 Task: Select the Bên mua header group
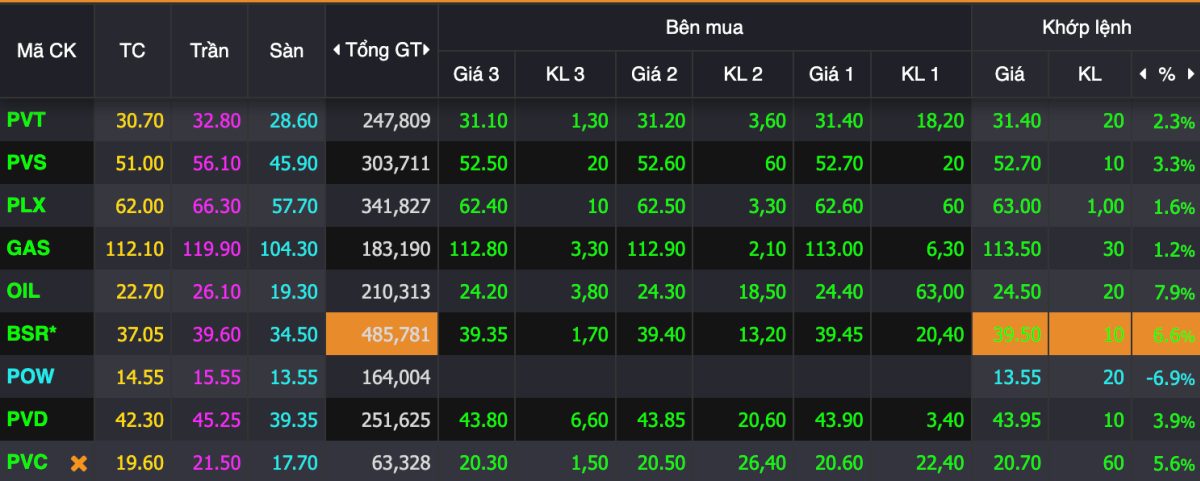704,27
